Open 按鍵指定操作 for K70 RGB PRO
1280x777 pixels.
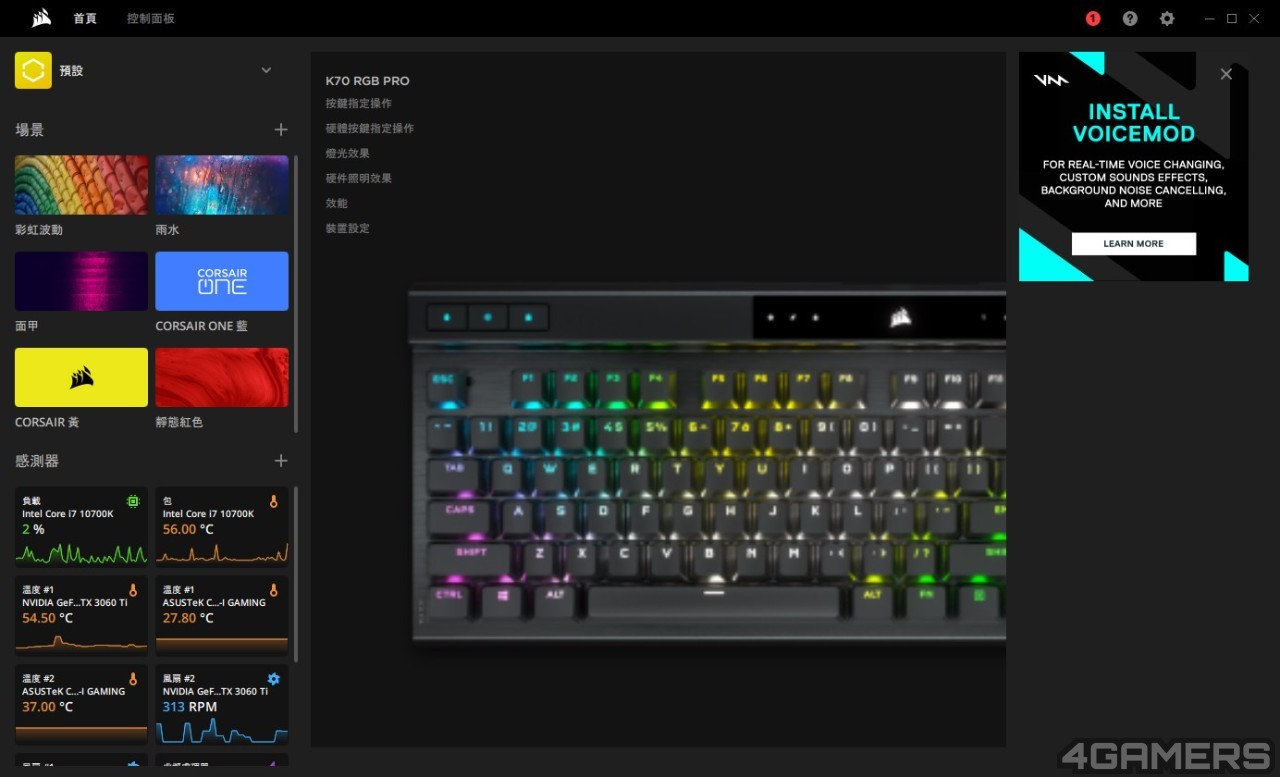pos(358,103)
